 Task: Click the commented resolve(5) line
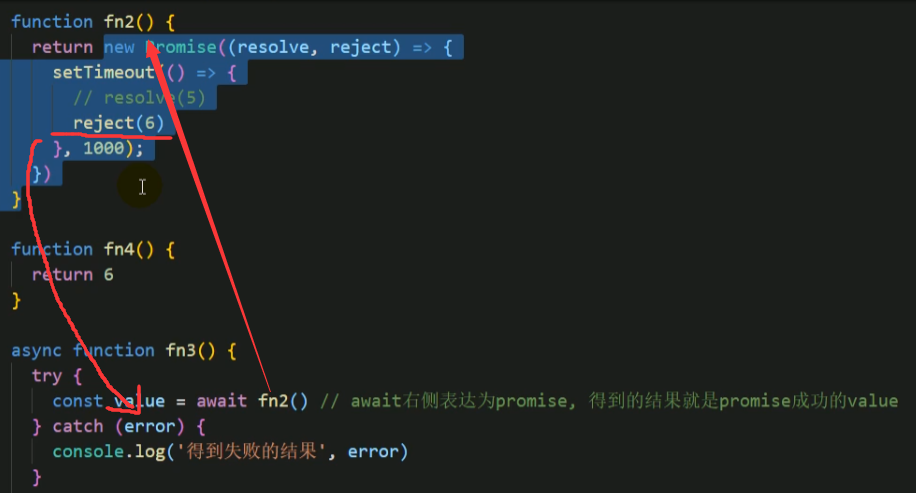(139, 98)
